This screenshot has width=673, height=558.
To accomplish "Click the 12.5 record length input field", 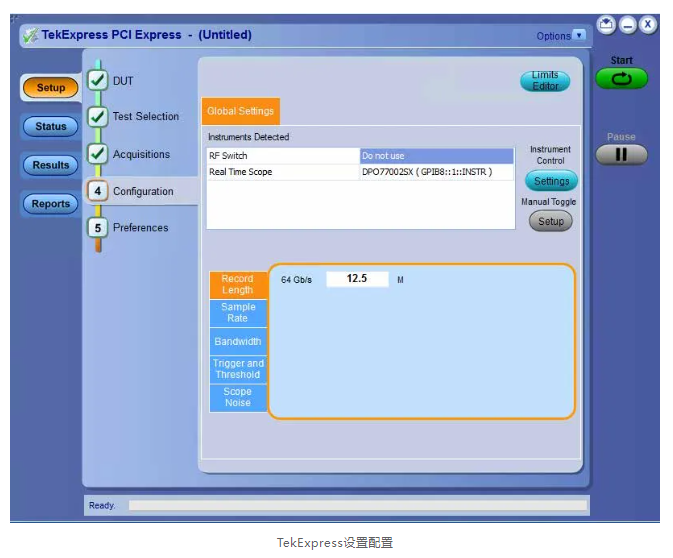I will pos(357,279).
